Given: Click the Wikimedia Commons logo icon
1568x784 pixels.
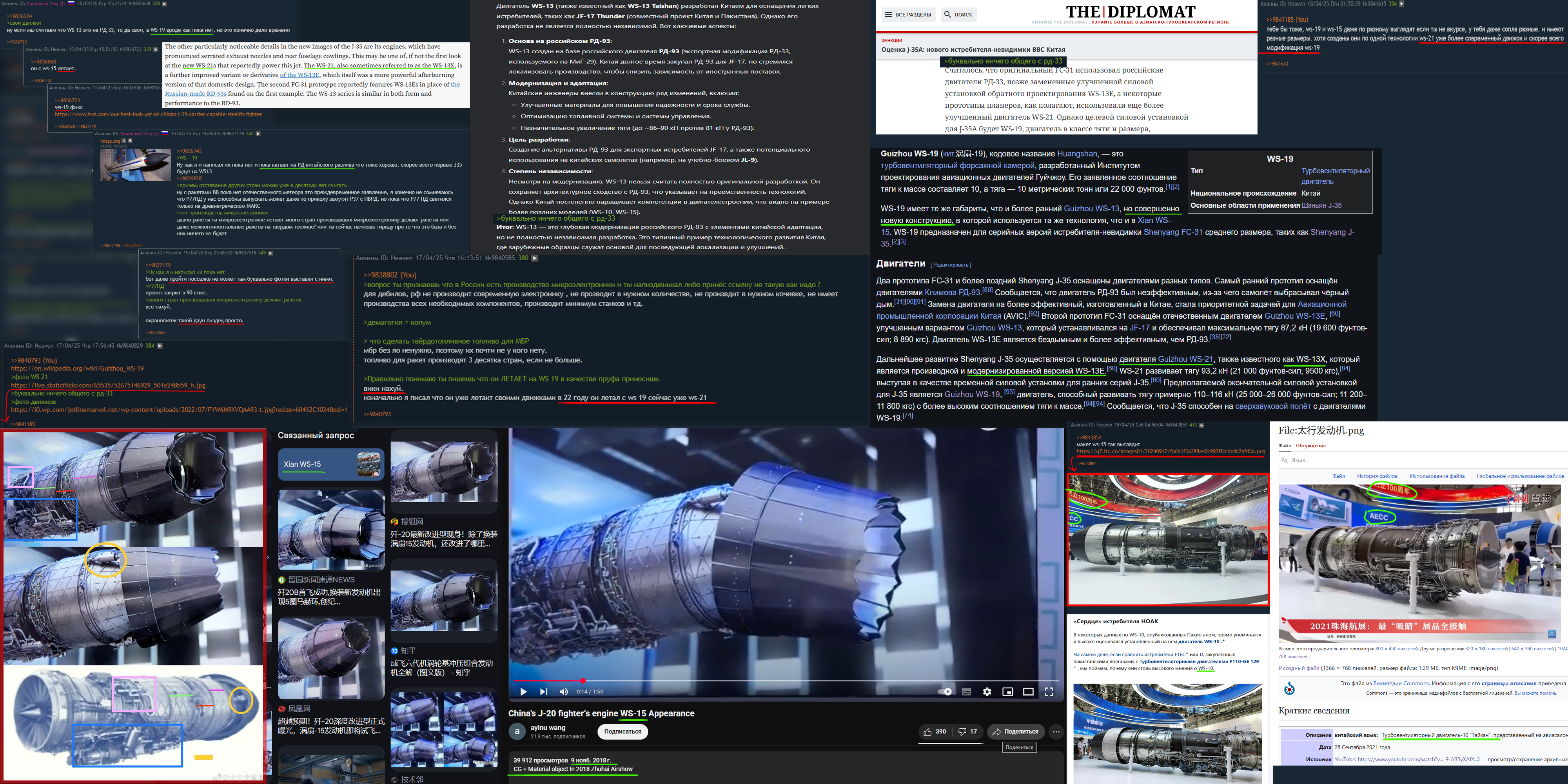Looking at the screenshot, I should click(x=1289, y=688).
